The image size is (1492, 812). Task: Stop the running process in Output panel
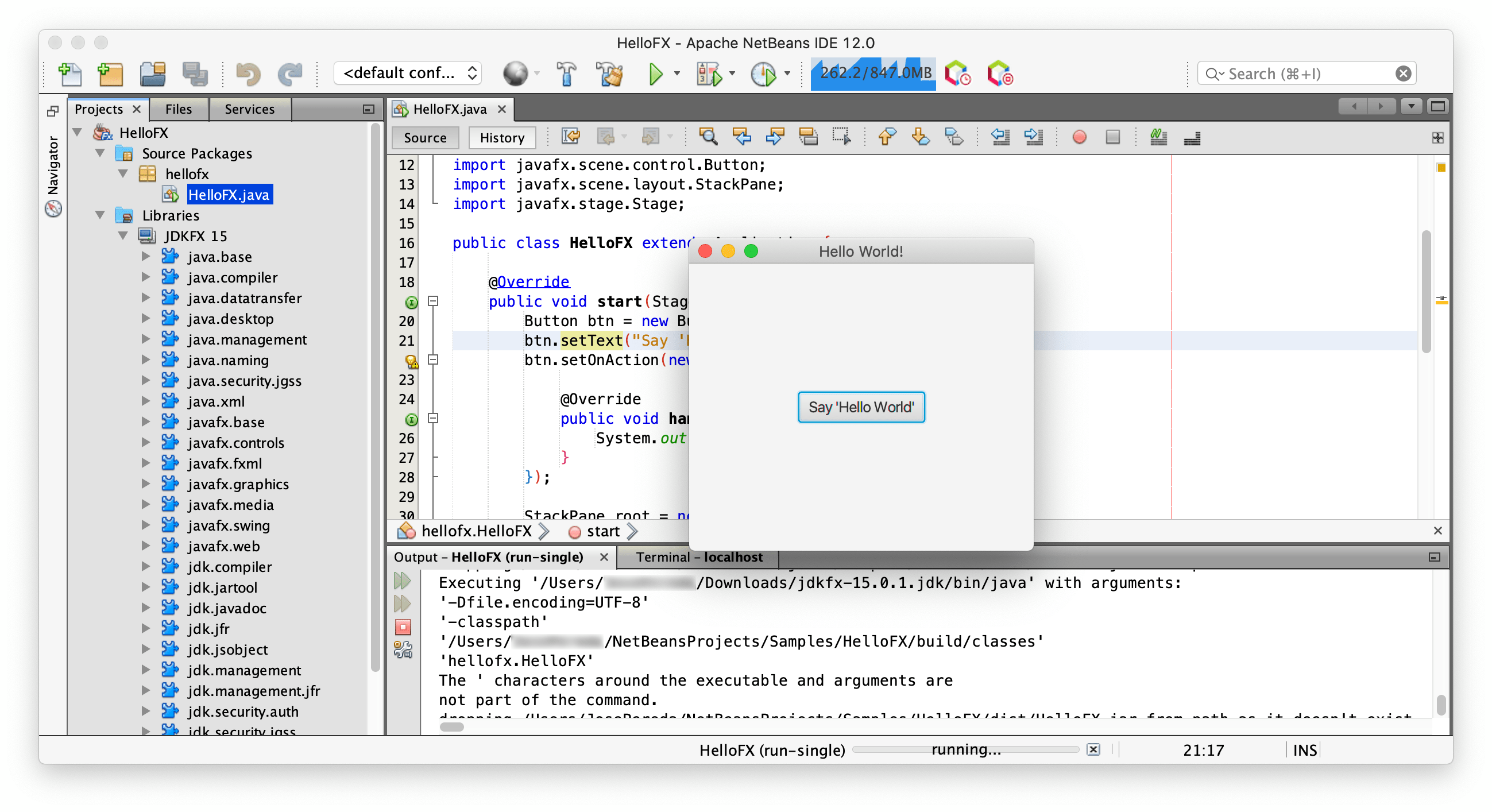(403, 627)
